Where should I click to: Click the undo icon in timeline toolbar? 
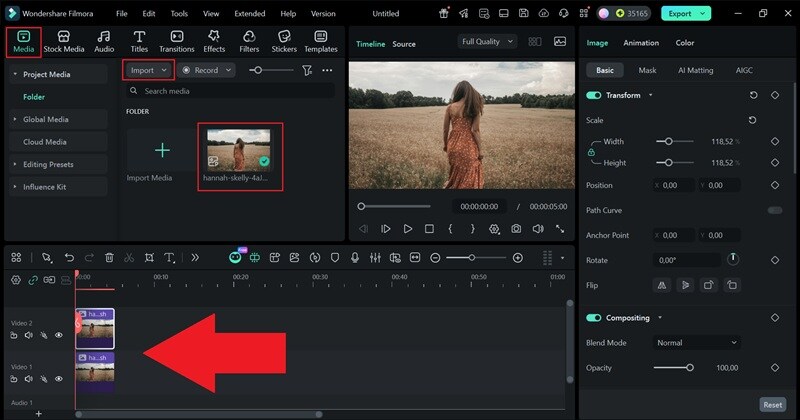[x=69, y=258]
